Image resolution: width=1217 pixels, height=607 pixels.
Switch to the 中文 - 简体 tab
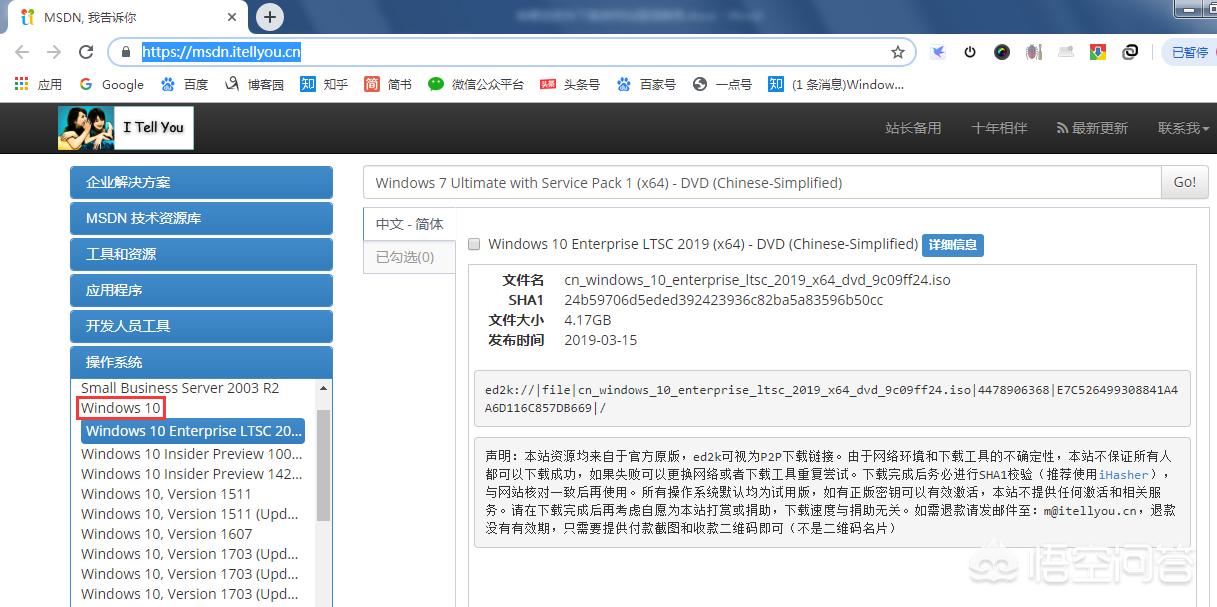(x=409, y=224)
